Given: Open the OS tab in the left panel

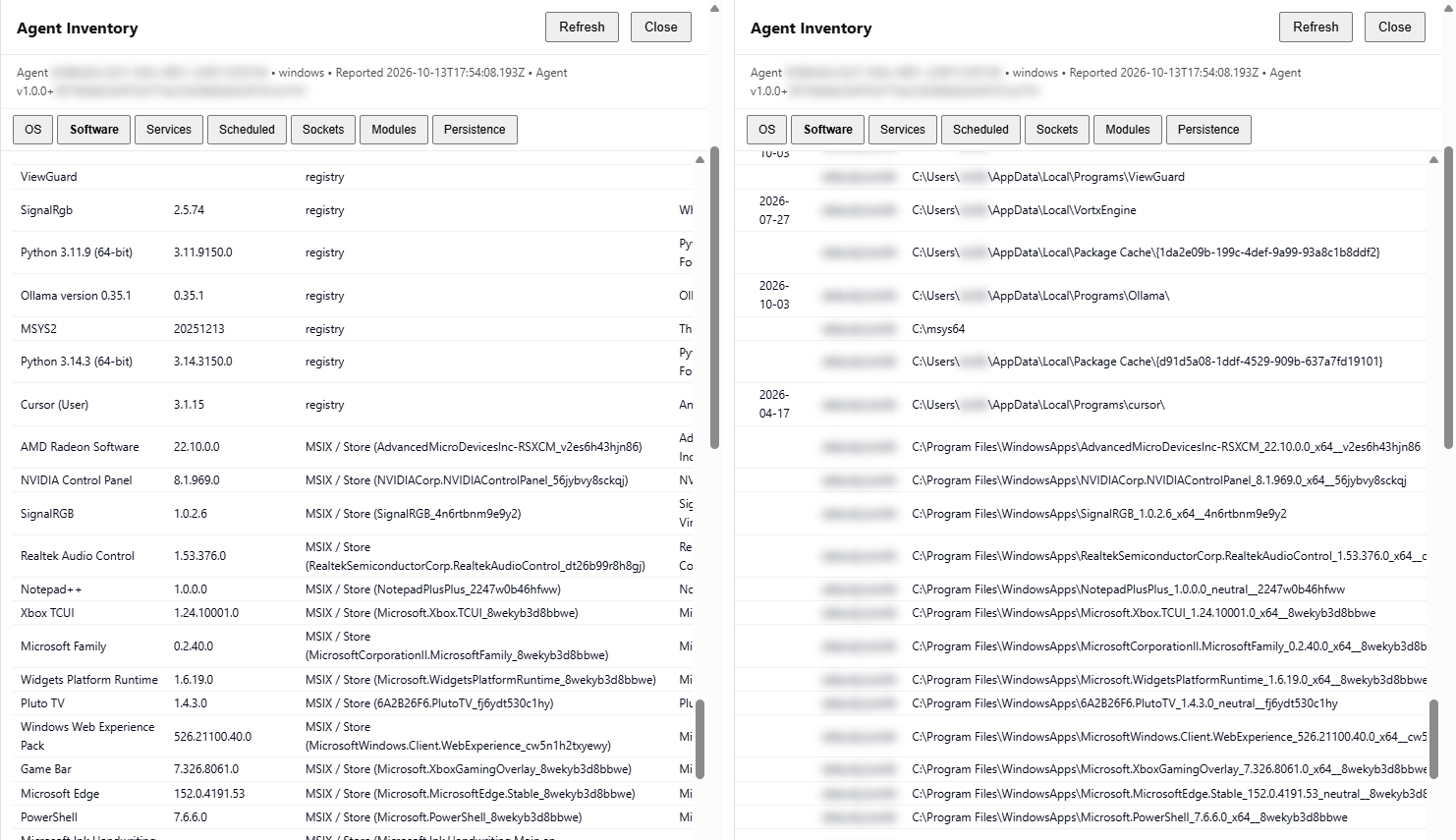Looking at the screenshot, I should [x=33, y=130].
